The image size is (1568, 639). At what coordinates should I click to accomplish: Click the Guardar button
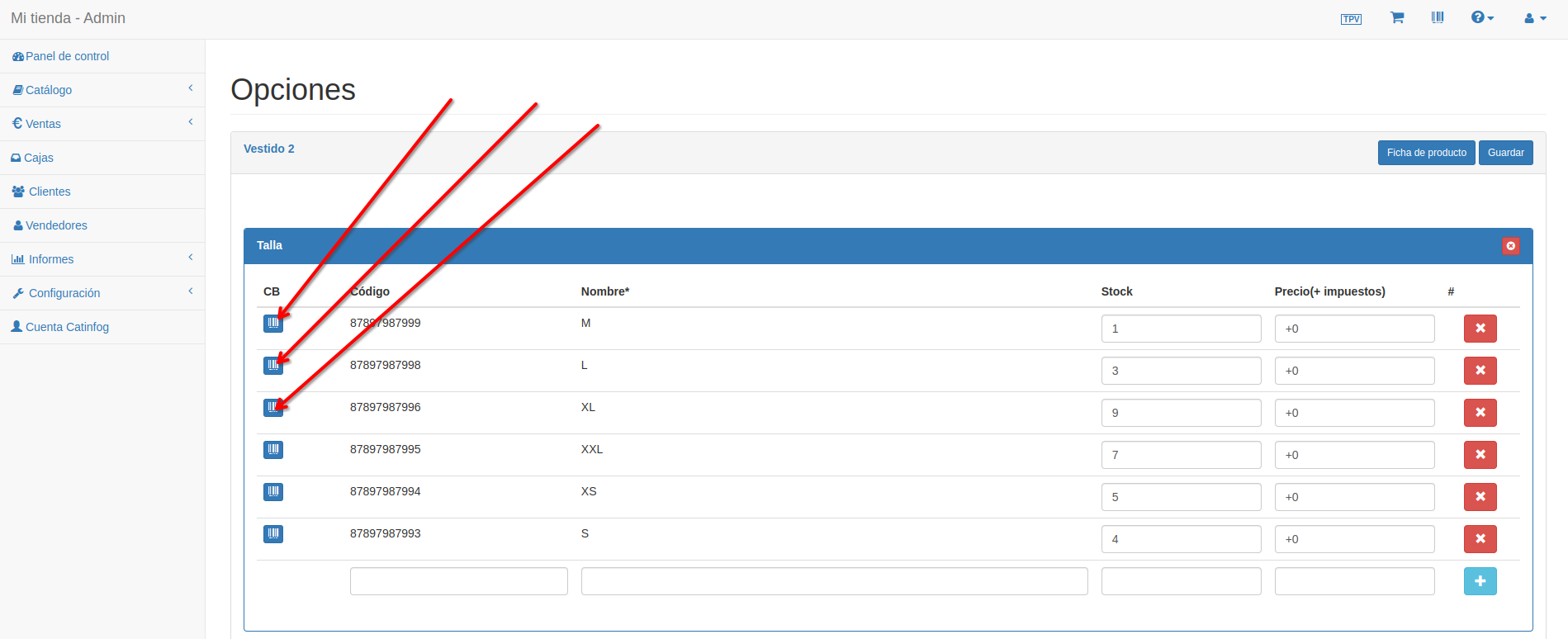[x=1505, y=153]
